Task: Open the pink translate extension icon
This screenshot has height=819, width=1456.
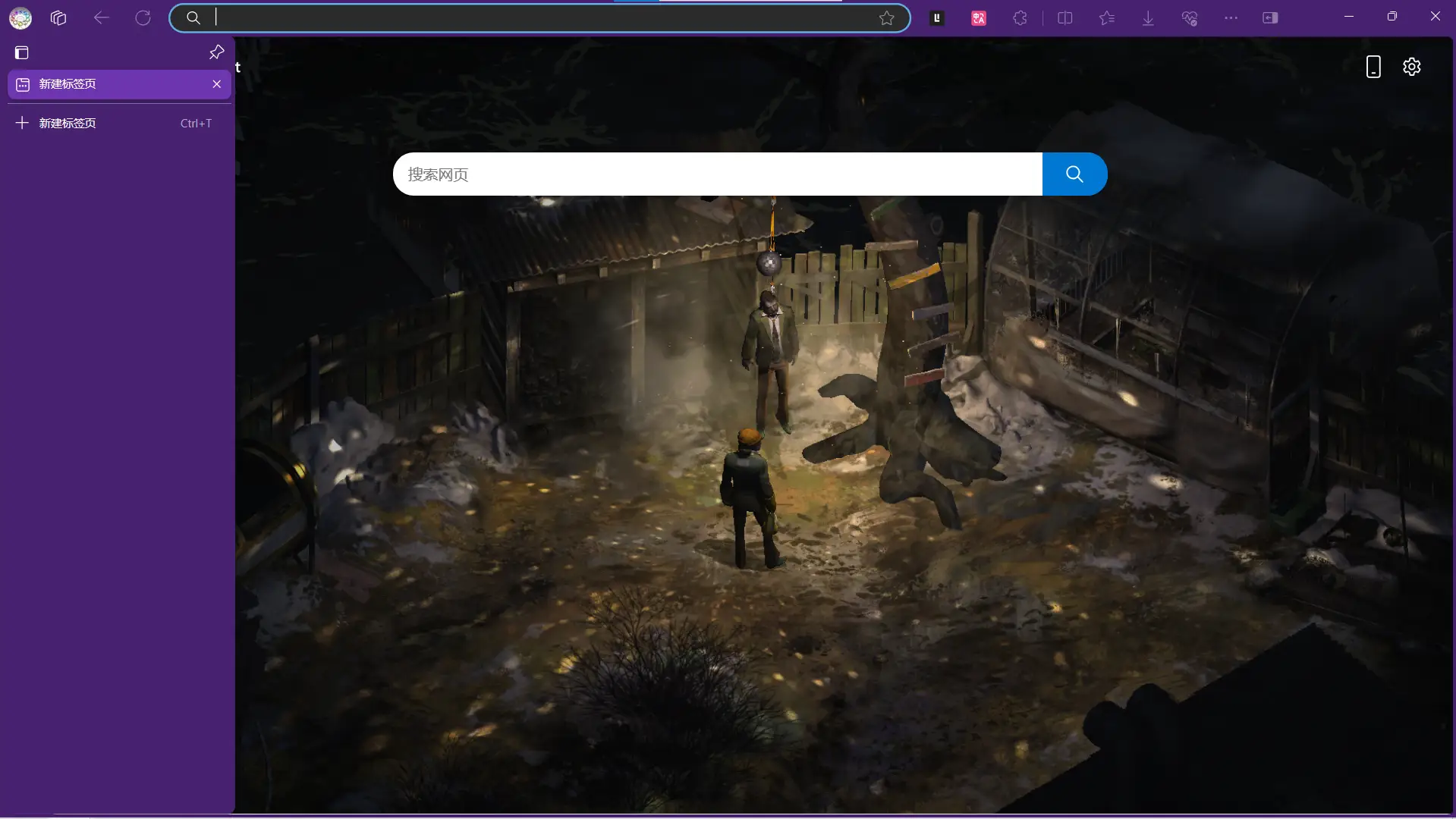Action: [x=979, y=18]
